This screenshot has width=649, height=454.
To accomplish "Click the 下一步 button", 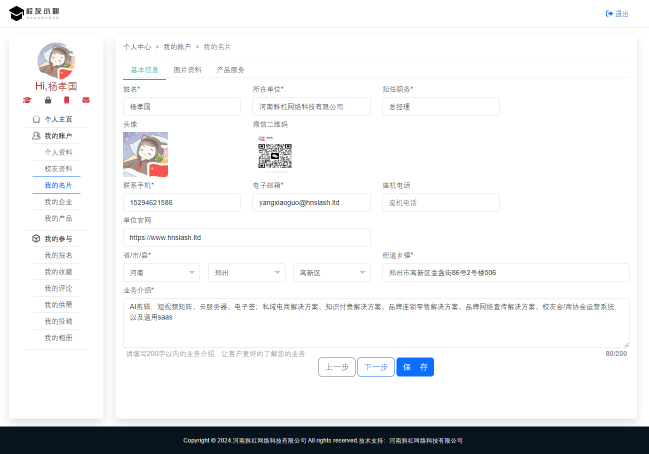I will pyautogui.click(x=376, y=367).
